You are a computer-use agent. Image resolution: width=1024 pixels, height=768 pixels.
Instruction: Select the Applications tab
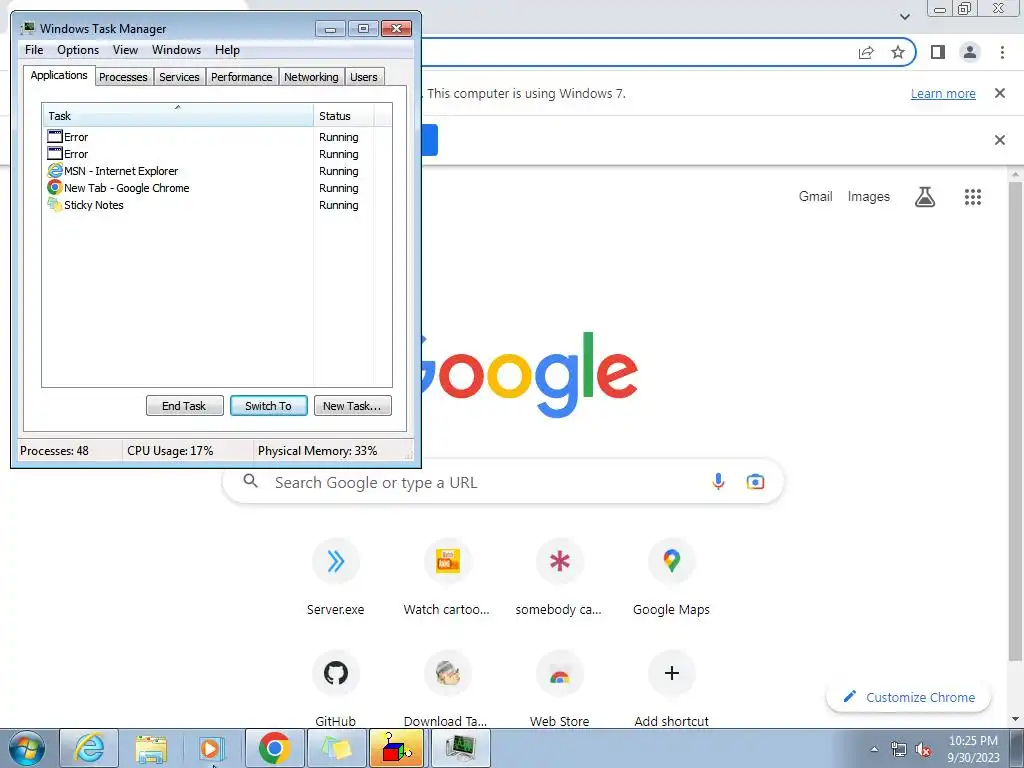pos(59,75)
